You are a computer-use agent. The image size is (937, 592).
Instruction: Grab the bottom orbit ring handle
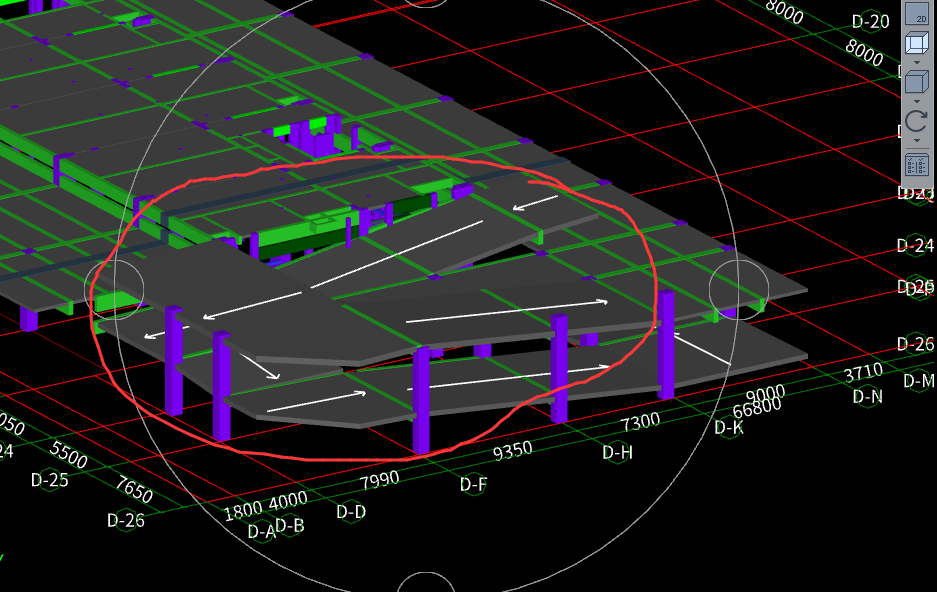pos(426,582)
